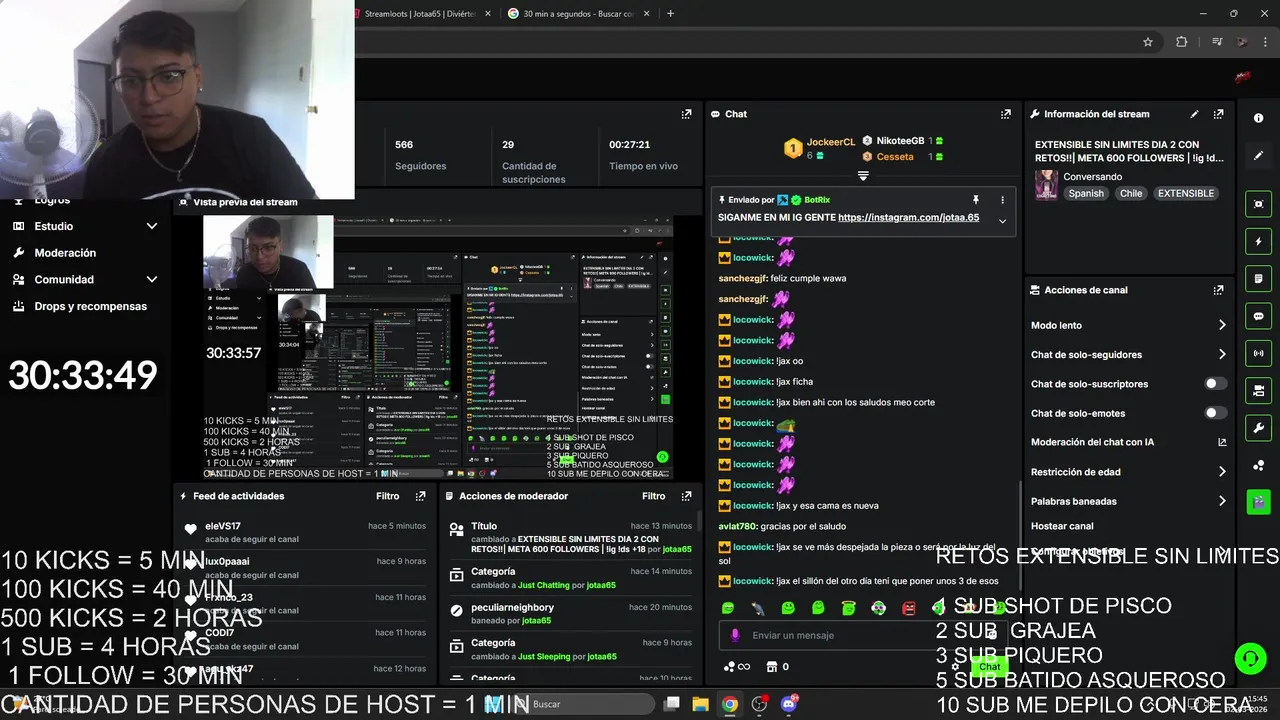The height and width of the screenshot is (720, 1280).
Task: Expand Palabras baneadas options
Action: [1221, 501]
